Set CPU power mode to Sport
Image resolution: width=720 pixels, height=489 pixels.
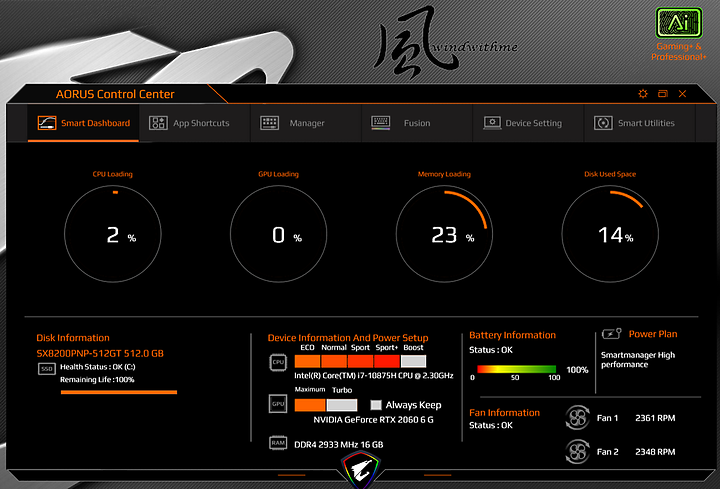pyautogui.click(x=360, y=361)
